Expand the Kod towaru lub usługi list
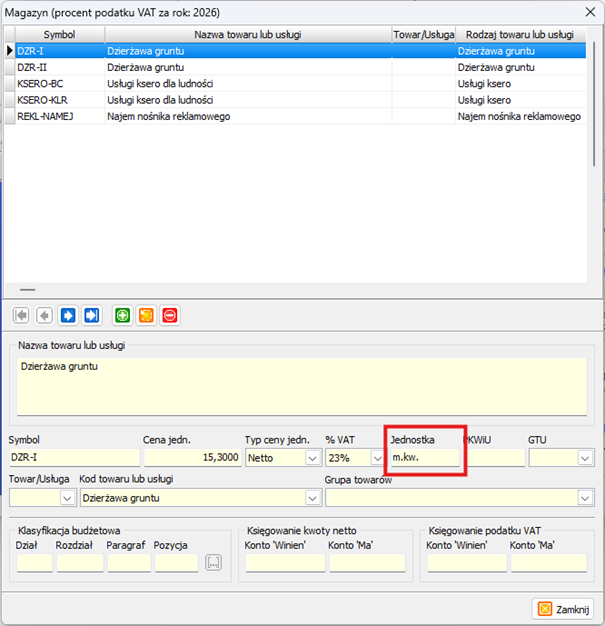The height and width of the screenshot is (626, 605). tap(311, 497)
